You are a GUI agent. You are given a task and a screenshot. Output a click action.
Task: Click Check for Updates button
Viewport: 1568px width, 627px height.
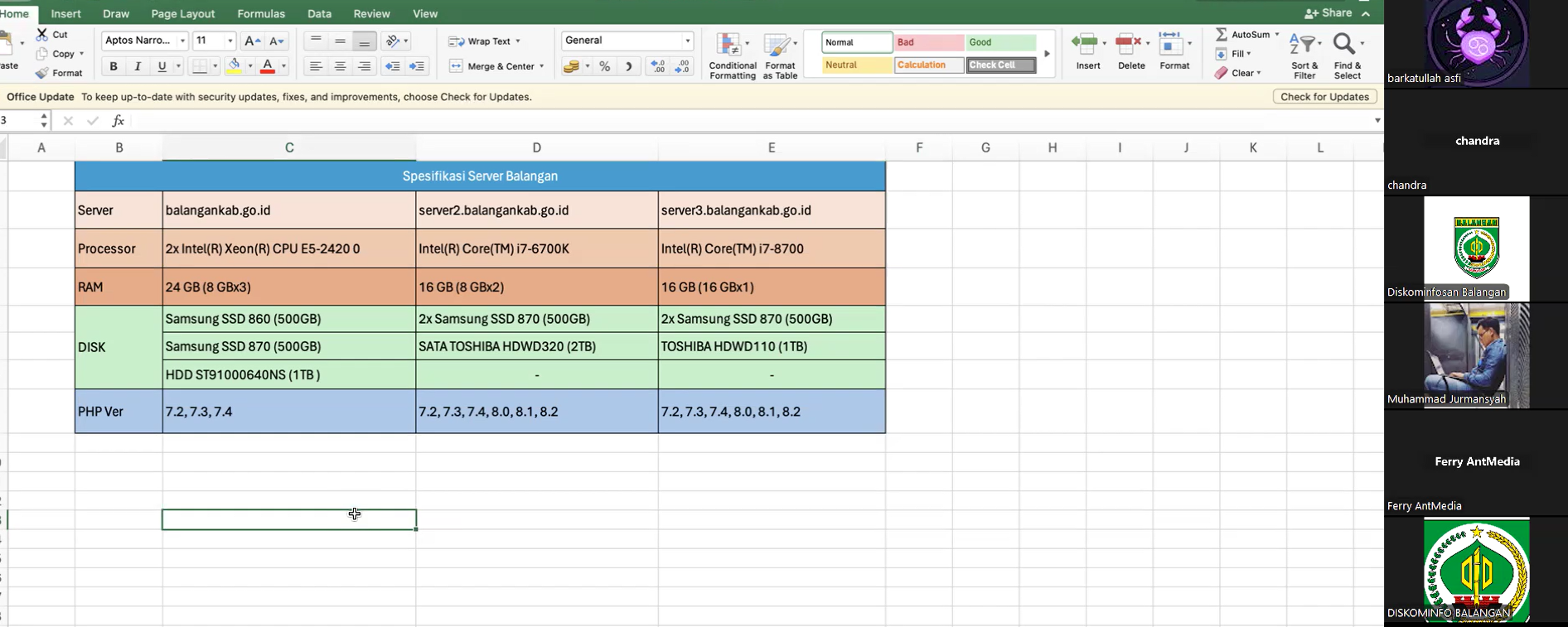(1324, 97)
